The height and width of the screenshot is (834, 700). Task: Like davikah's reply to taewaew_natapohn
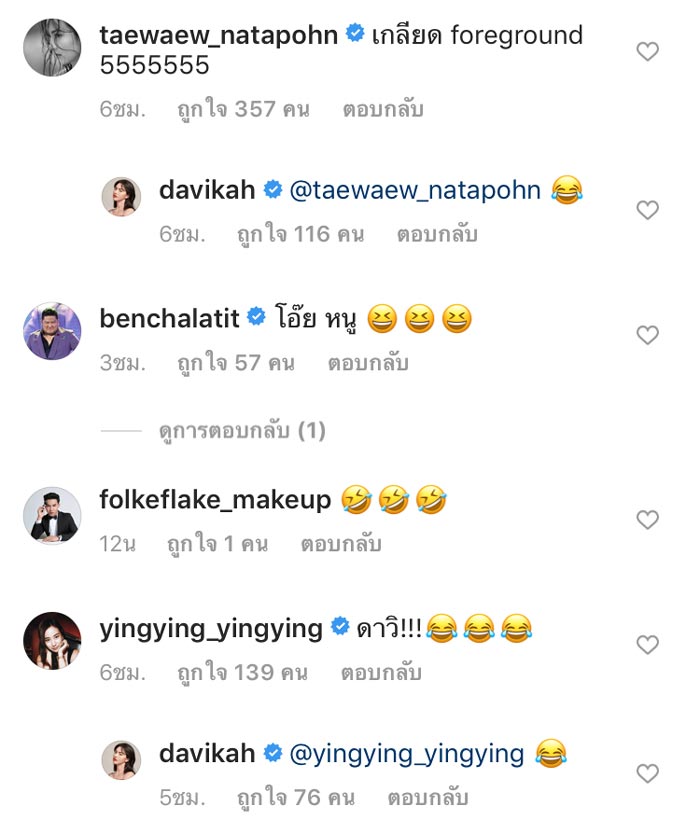click(648, 210)
